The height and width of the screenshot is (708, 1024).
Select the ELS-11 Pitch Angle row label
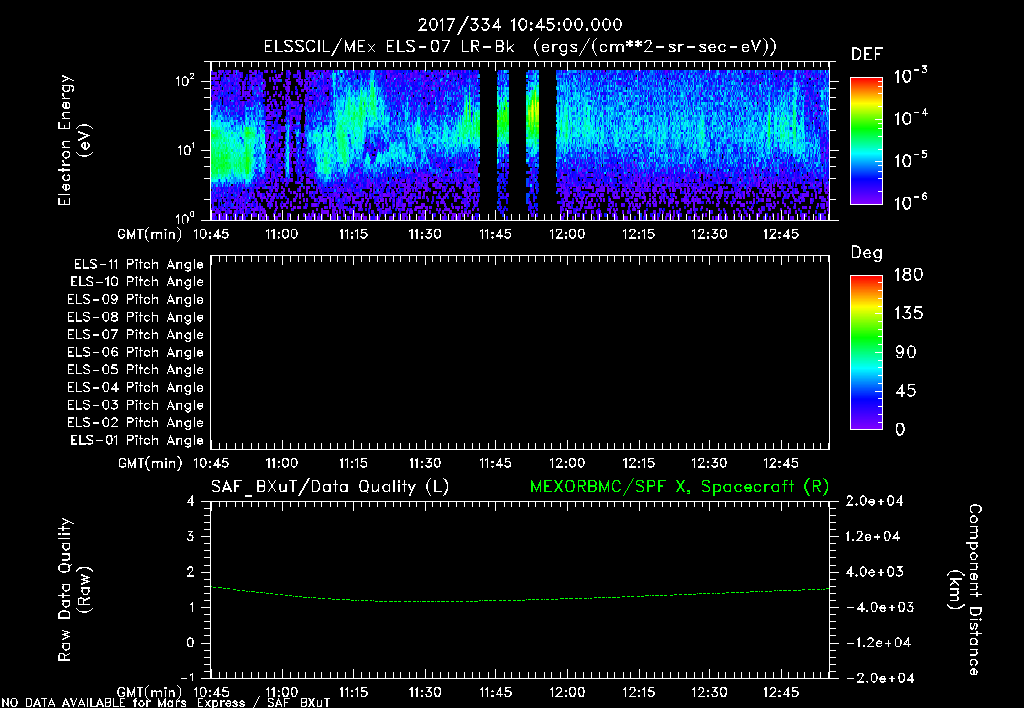(x=138, y=265)
